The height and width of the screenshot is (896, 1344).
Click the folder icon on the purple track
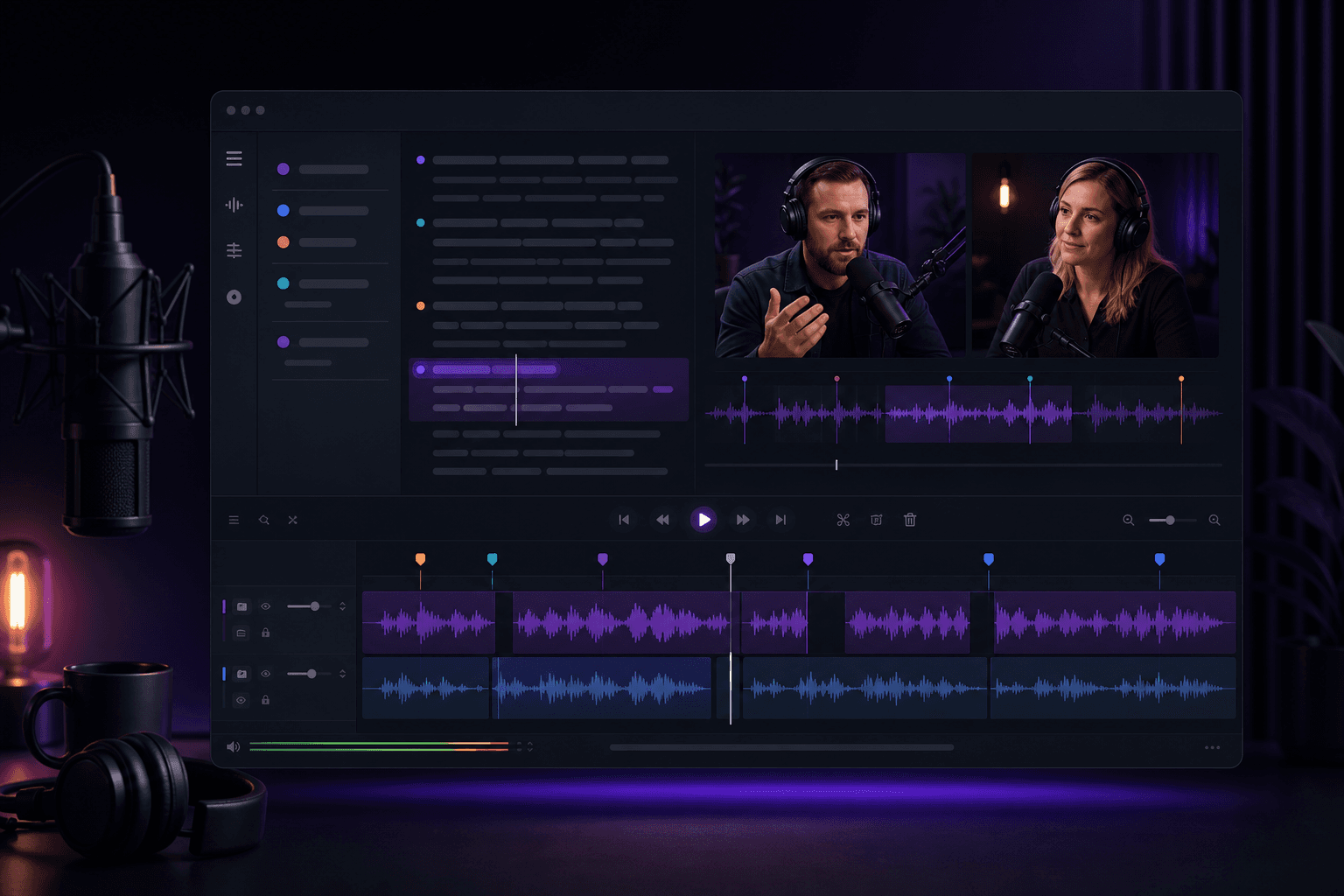point(241,633)
